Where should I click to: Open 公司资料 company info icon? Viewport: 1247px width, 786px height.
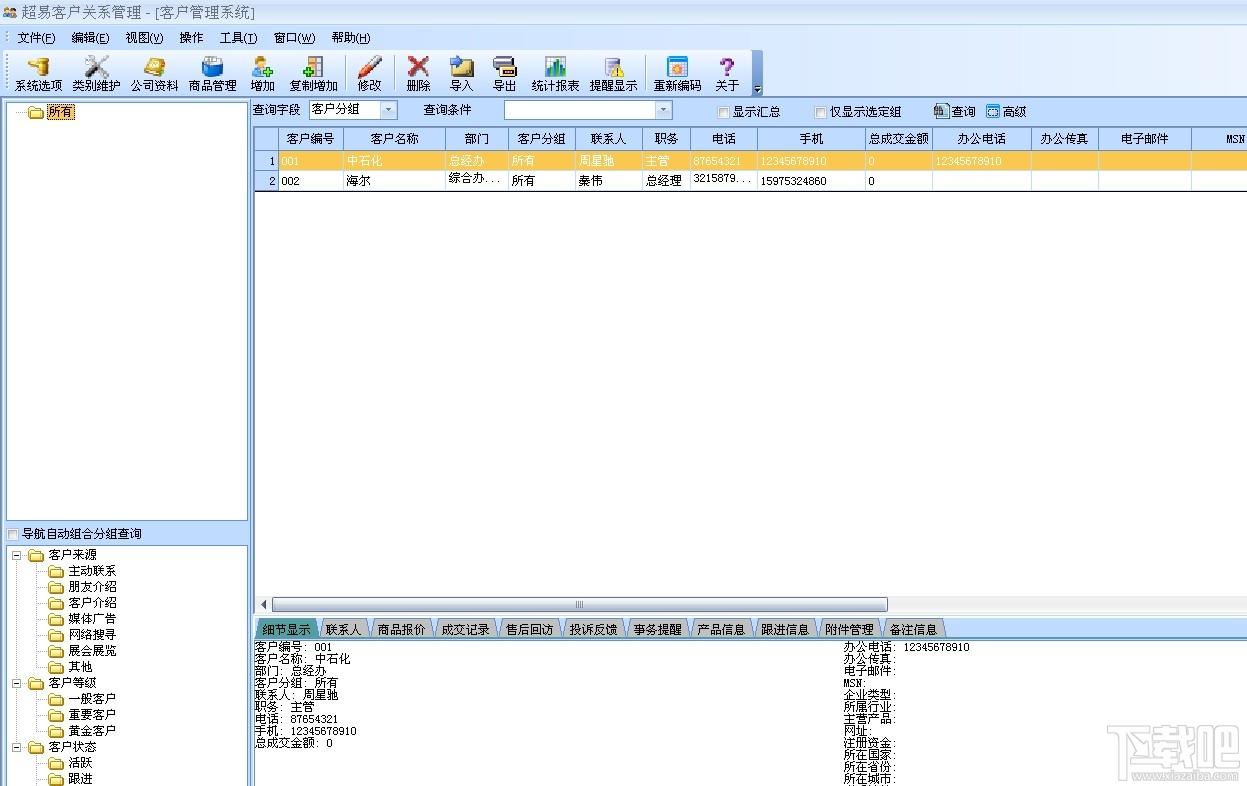[x=154, y=74]
